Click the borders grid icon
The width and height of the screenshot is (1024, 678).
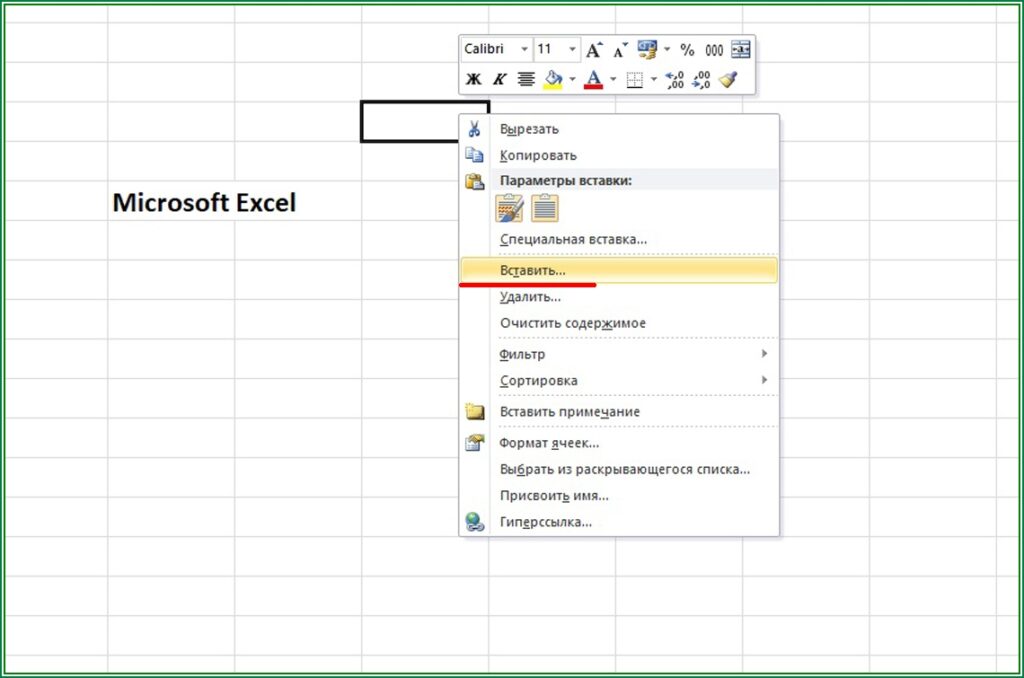[x=634, y=80]
